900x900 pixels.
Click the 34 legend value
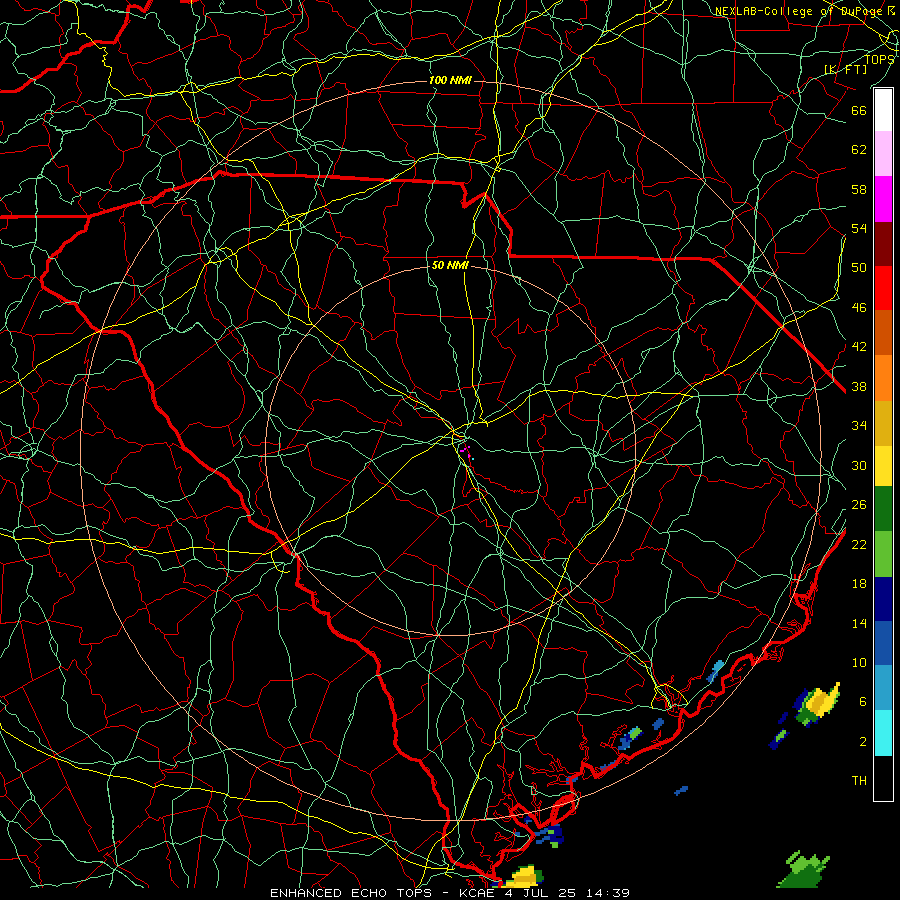click(x=859, y=425)
